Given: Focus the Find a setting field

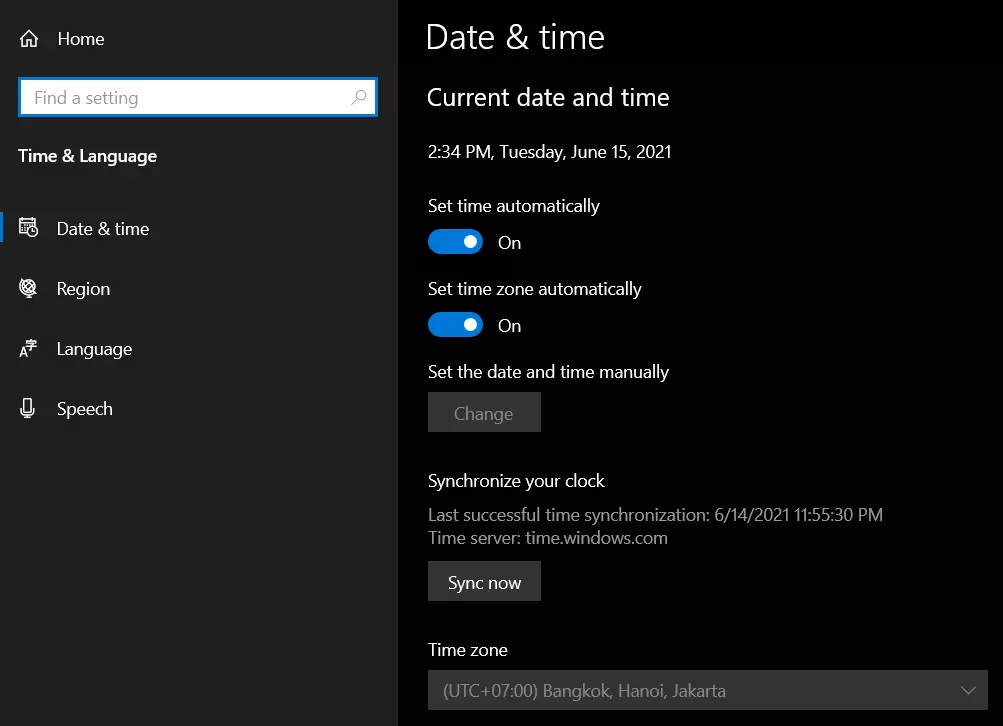Looking at the screenshot, I should point(198,97).
